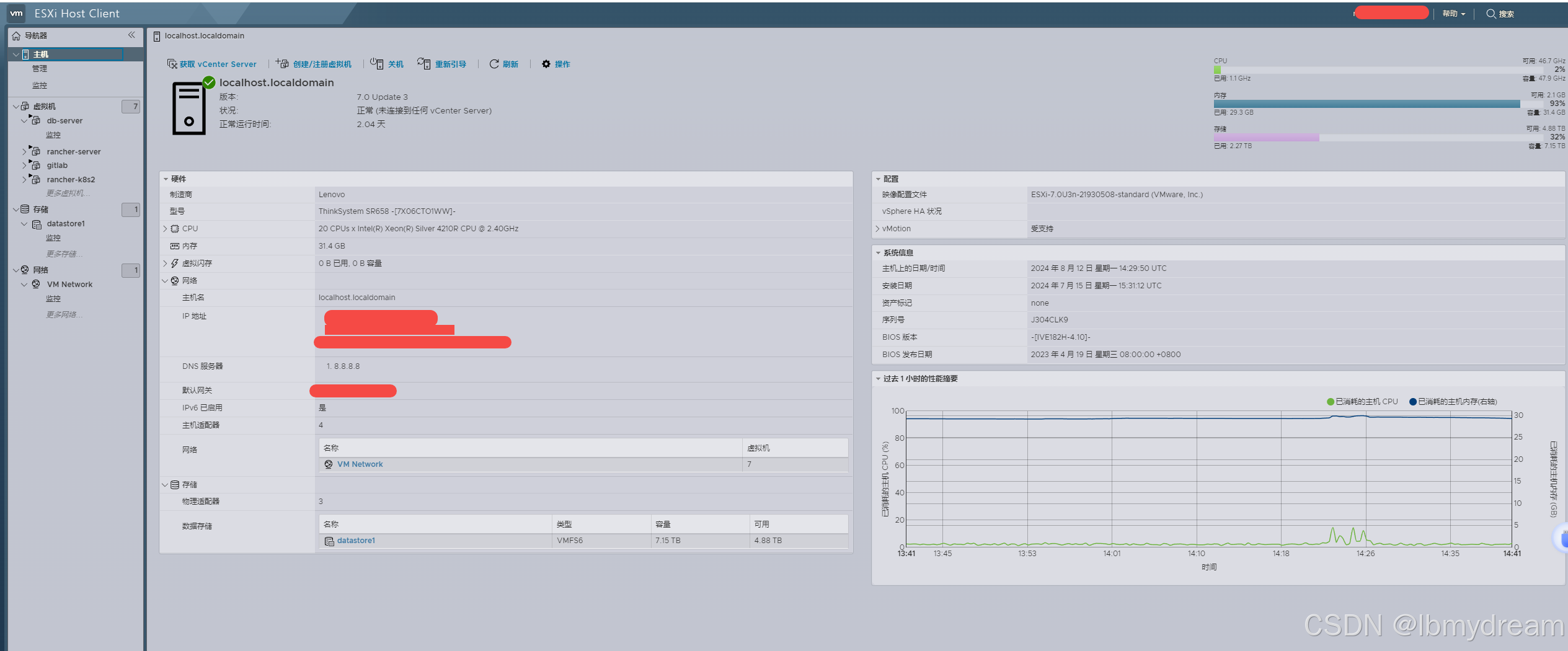The width and height of the screenshot is (1568, 651).
Task: Expand the gitlab tree node
Action: tap(24, 165)
